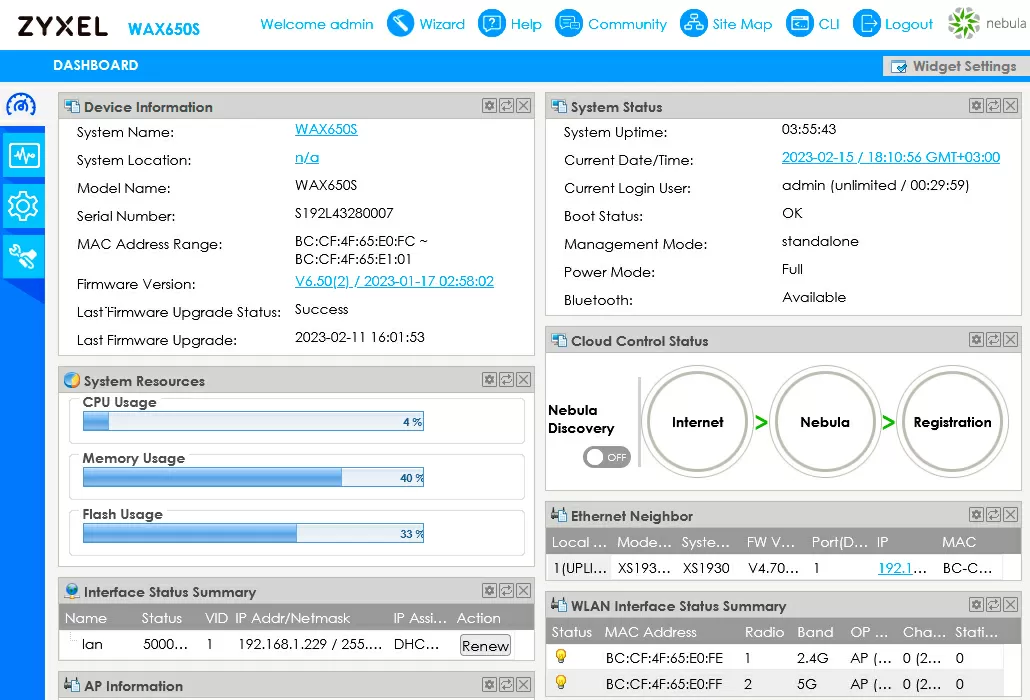Refresh the Cloud Control Status widget
1030x700 pixels.
[x=994, y=339]
